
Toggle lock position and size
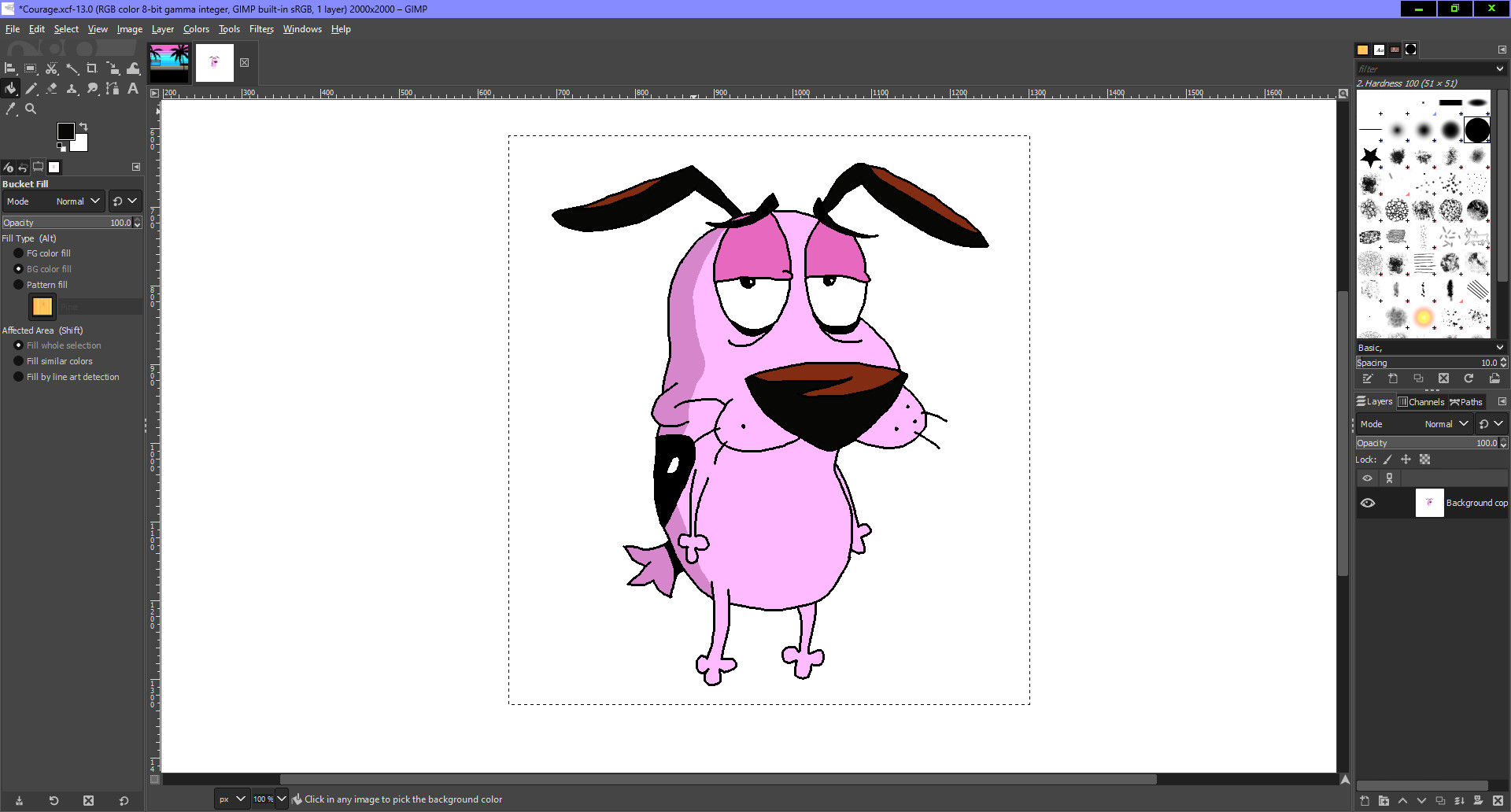[x=1406, y=460]
